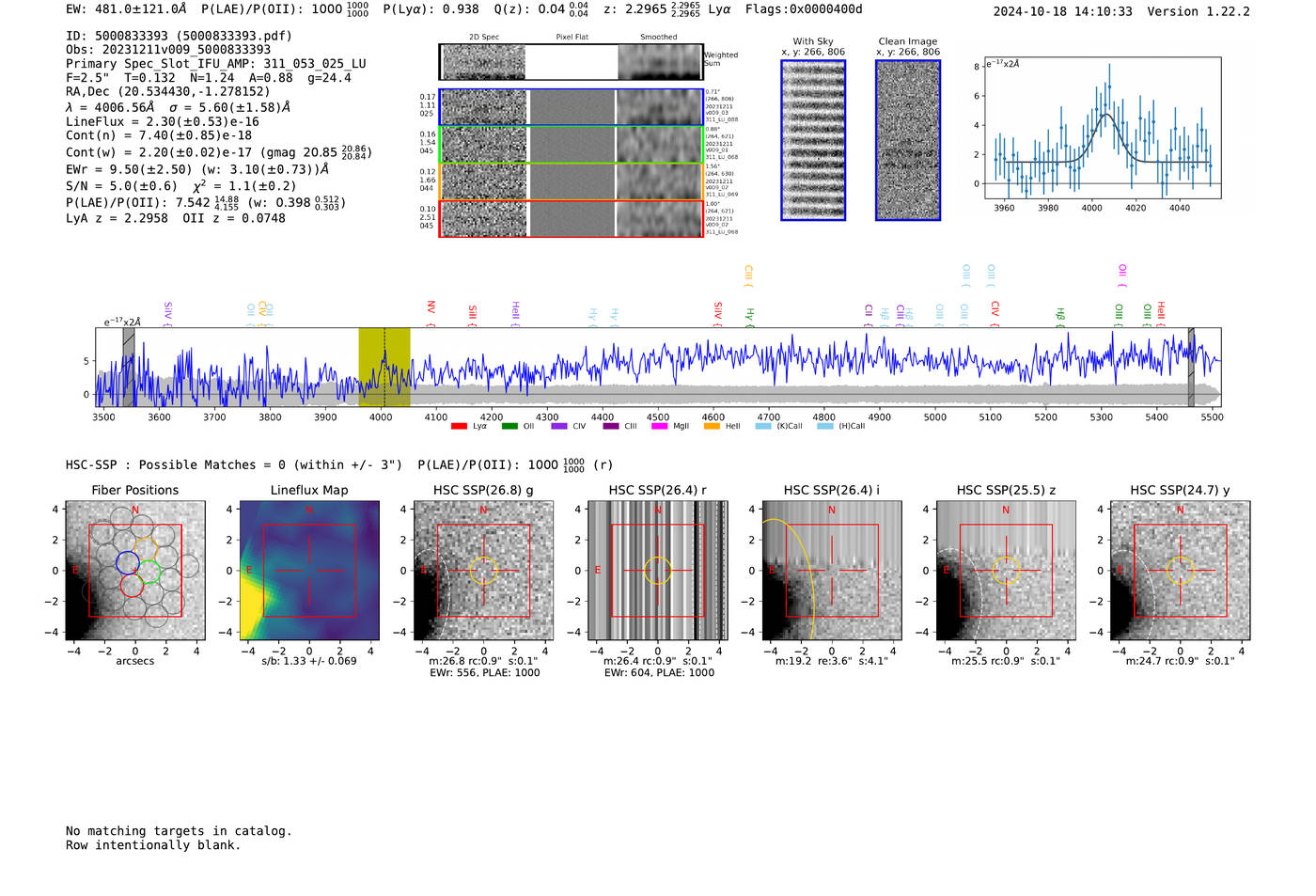Click the (H)CaII legend swatch
The image size is (1316, 896).
point(824,426)
